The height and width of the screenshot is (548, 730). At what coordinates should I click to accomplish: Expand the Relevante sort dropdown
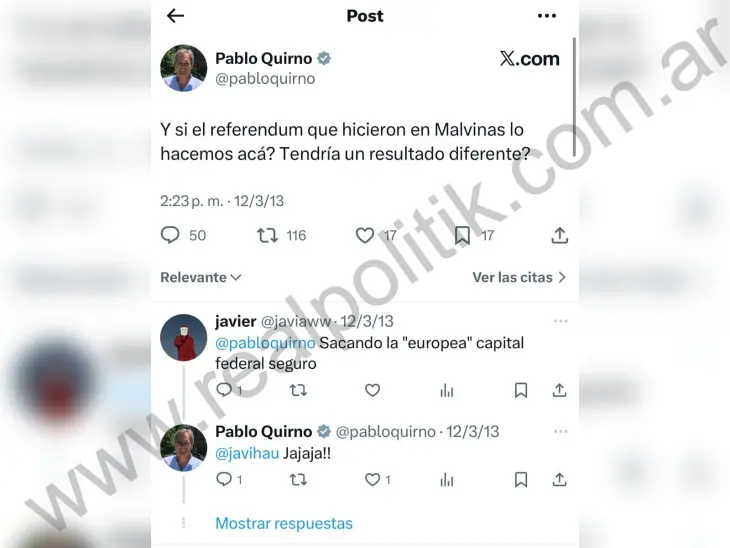(x=201, y=277)
